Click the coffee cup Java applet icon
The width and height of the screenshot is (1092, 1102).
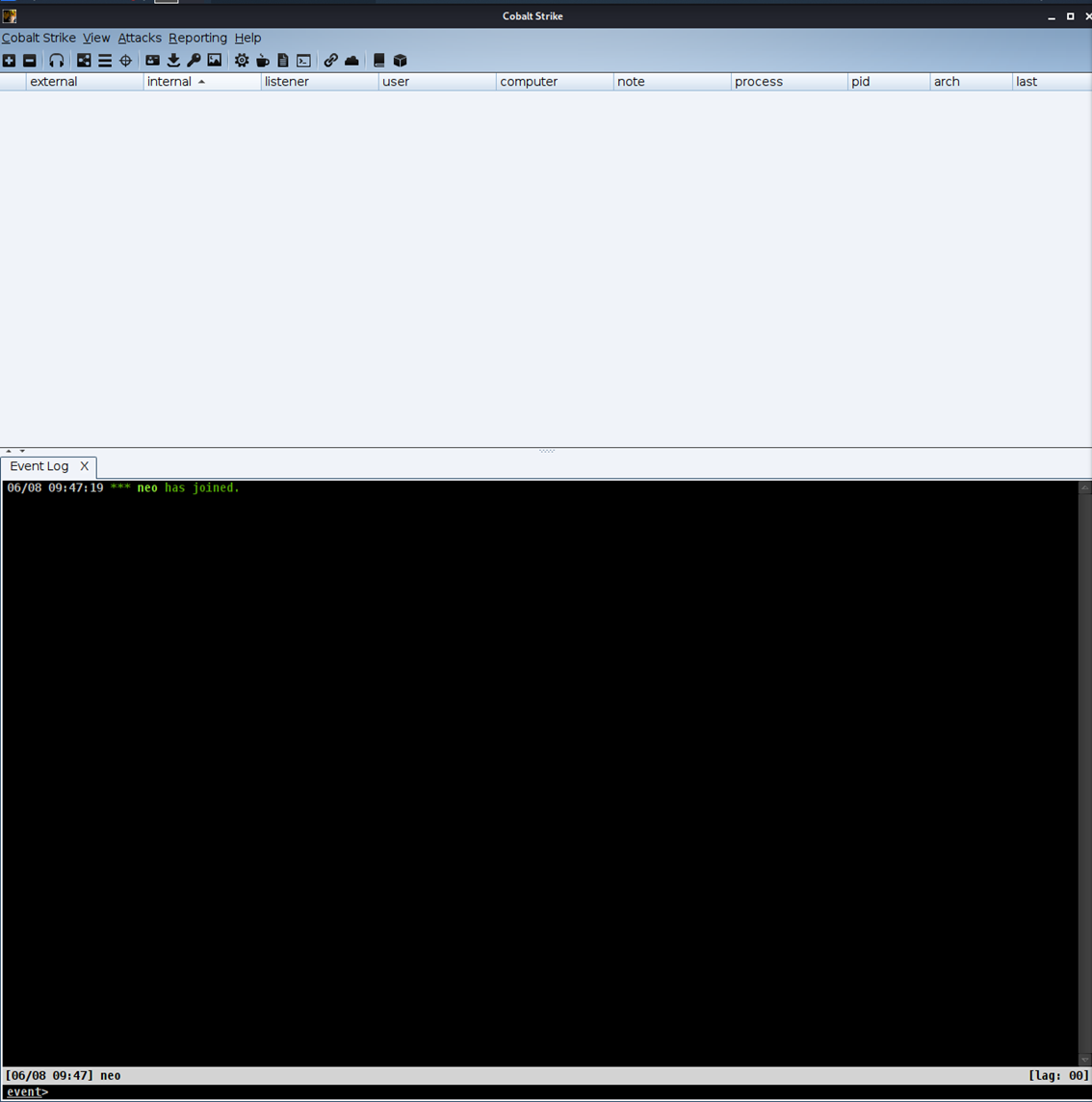[262, 61]
